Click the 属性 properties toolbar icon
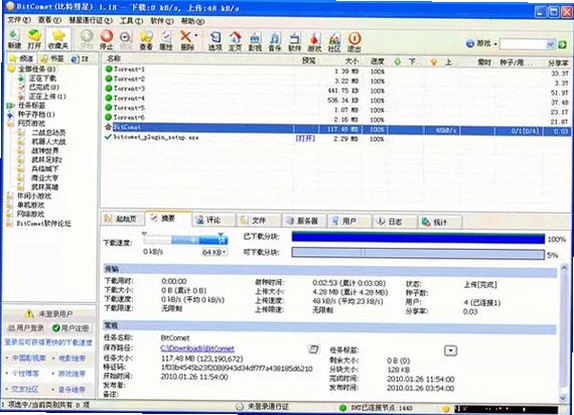This screenshot has height=415, width=574. (166, 40)
